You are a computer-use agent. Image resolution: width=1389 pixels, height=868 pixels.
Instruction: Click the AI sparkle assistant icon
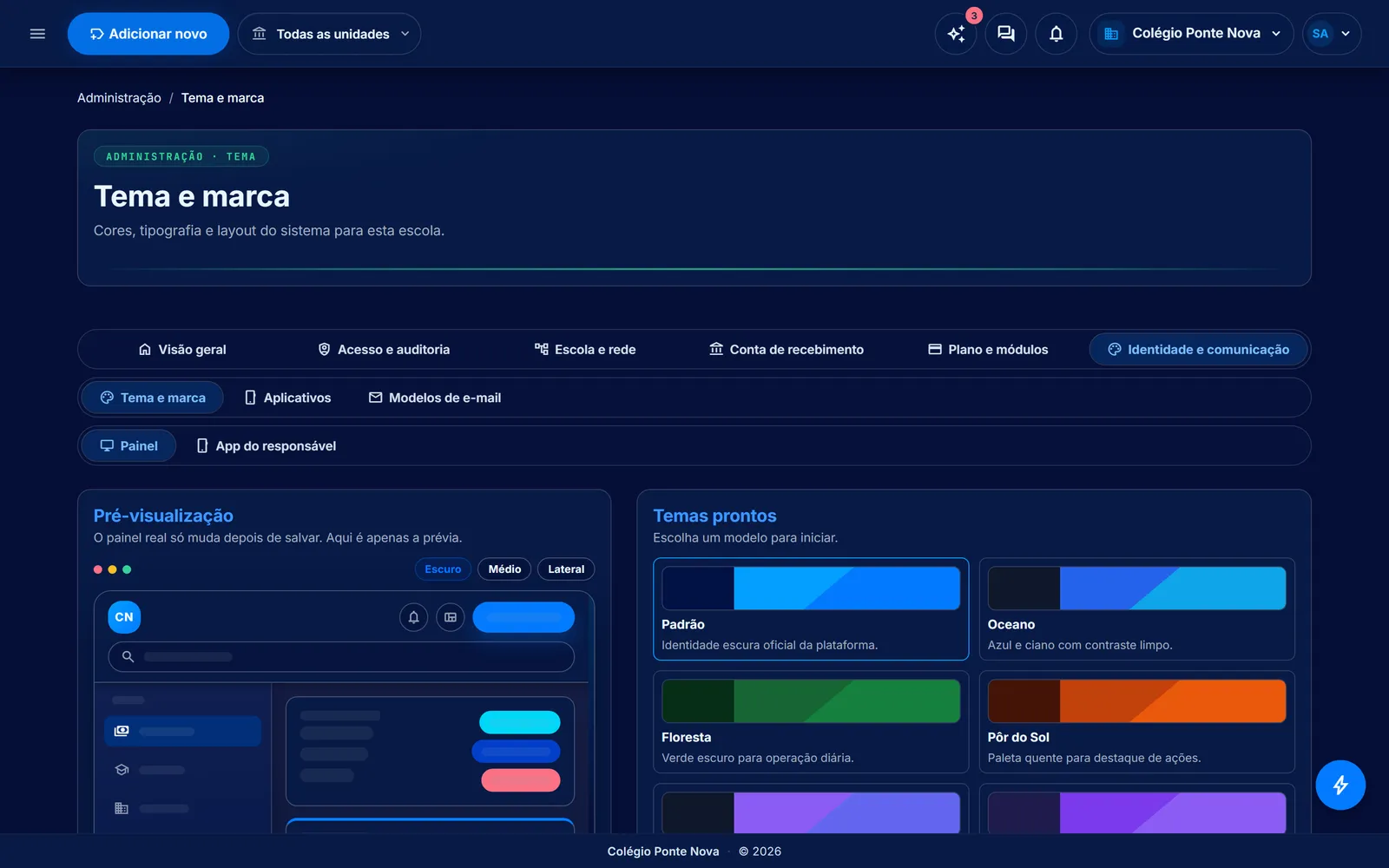(956, 34)
